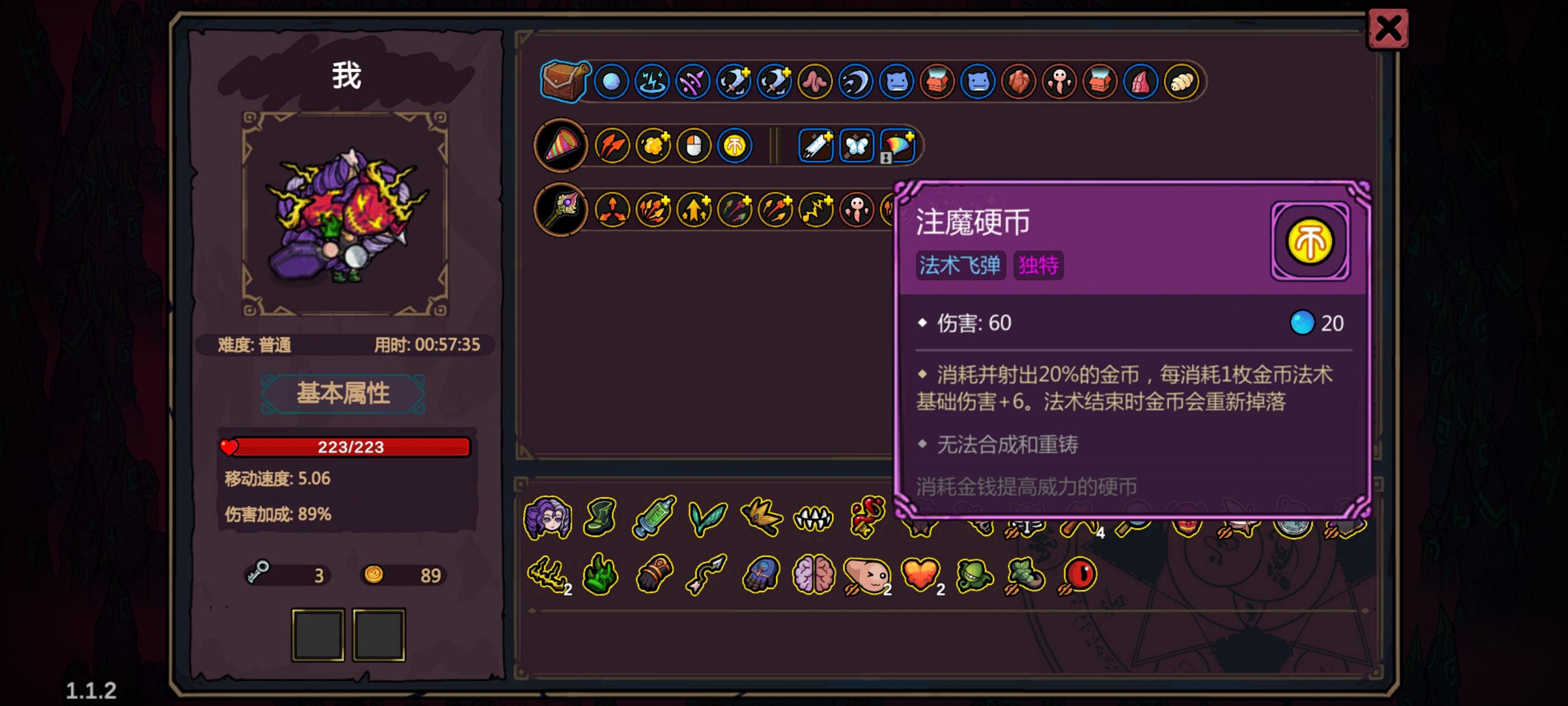Close the character panel with X
The height and width of the screenshot is (706, 1568).
coord(1388,29)
